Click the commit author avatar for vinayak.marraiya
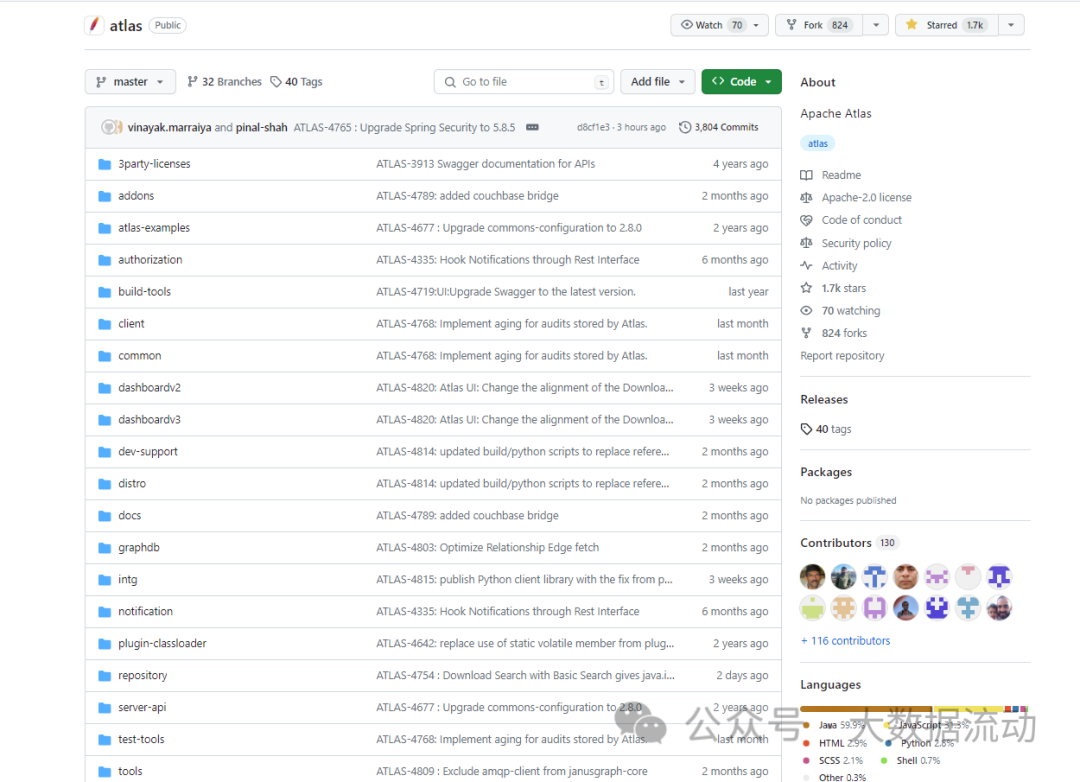 coord(110,127)
